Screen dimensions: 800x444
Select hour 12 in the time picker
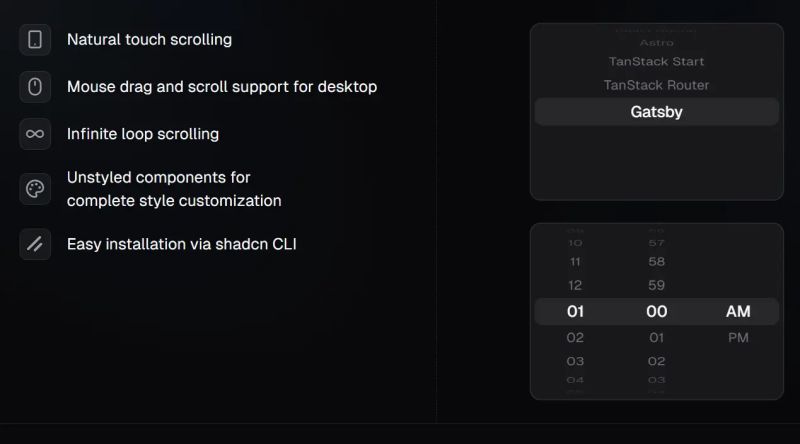coord(575,285)
